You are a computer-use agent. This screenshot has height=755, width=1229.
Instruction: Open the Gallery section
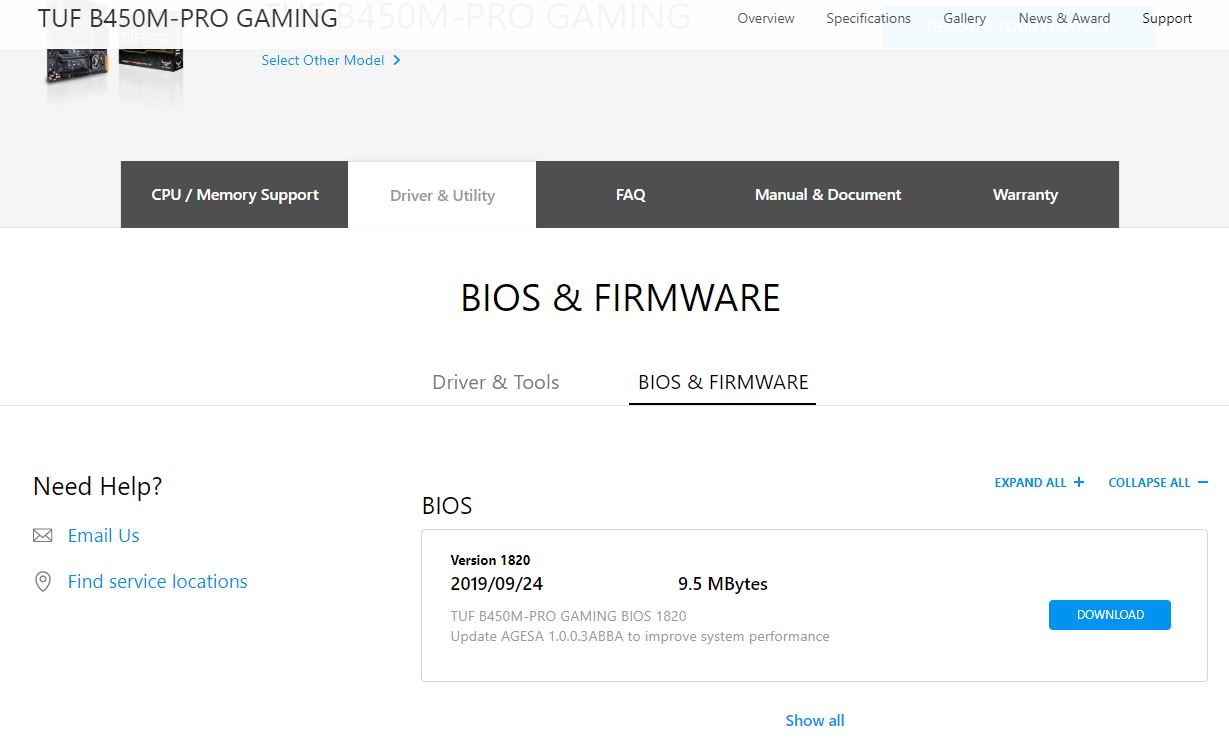(965, 18)
